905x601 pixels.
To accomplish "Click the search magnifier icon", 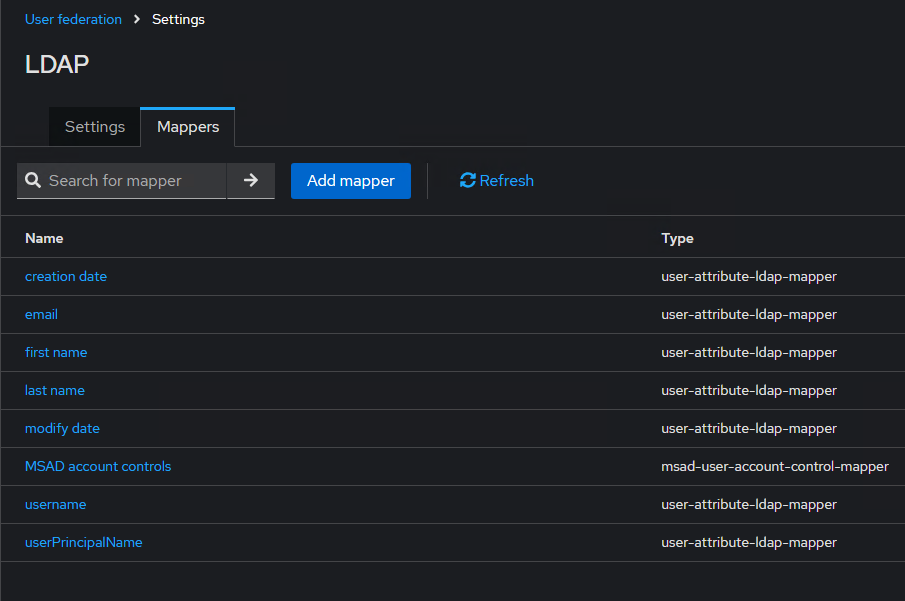I will click(33, 181).
